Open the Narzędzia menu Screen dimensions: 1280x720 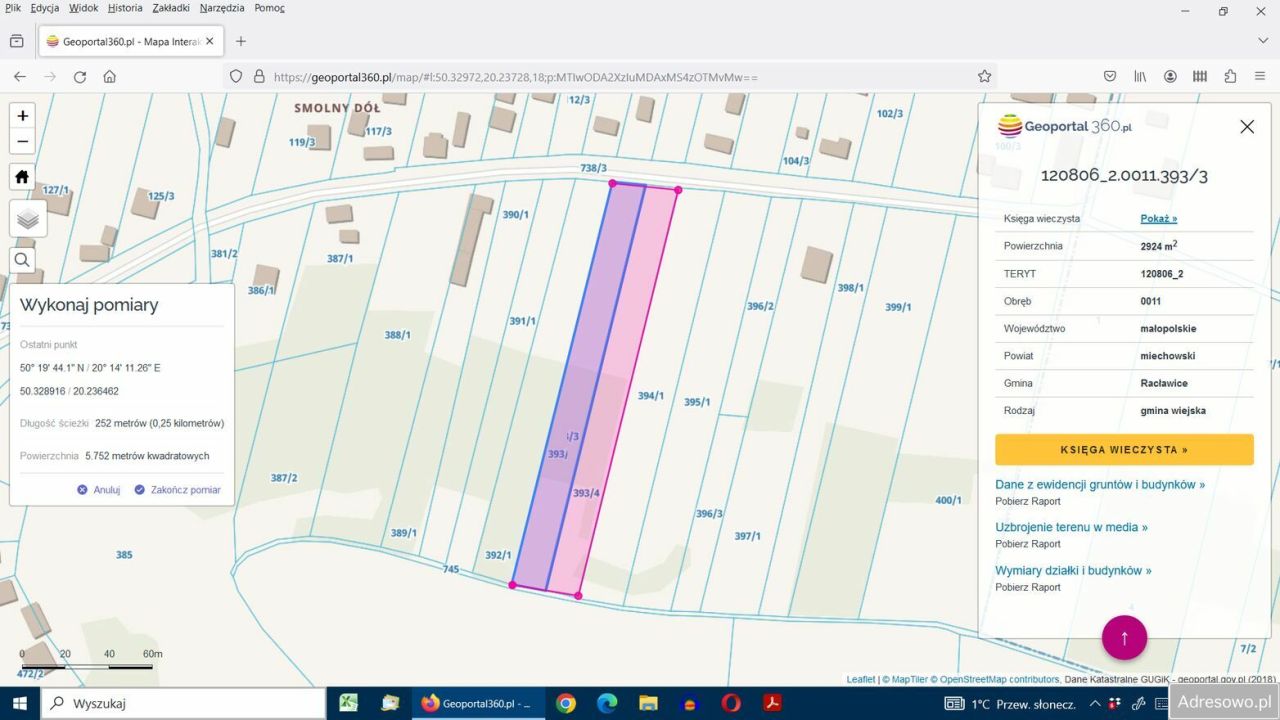[x=221, y=8]
